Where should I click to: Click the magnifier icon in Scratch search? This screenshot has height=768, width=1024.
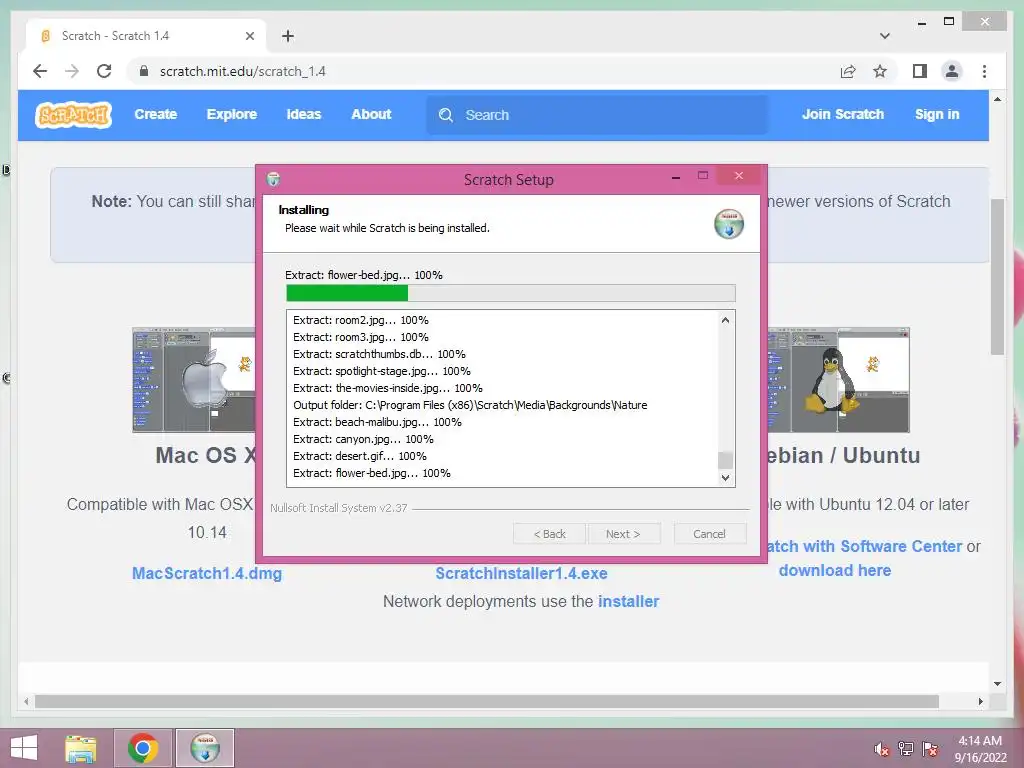coord(446,115)
